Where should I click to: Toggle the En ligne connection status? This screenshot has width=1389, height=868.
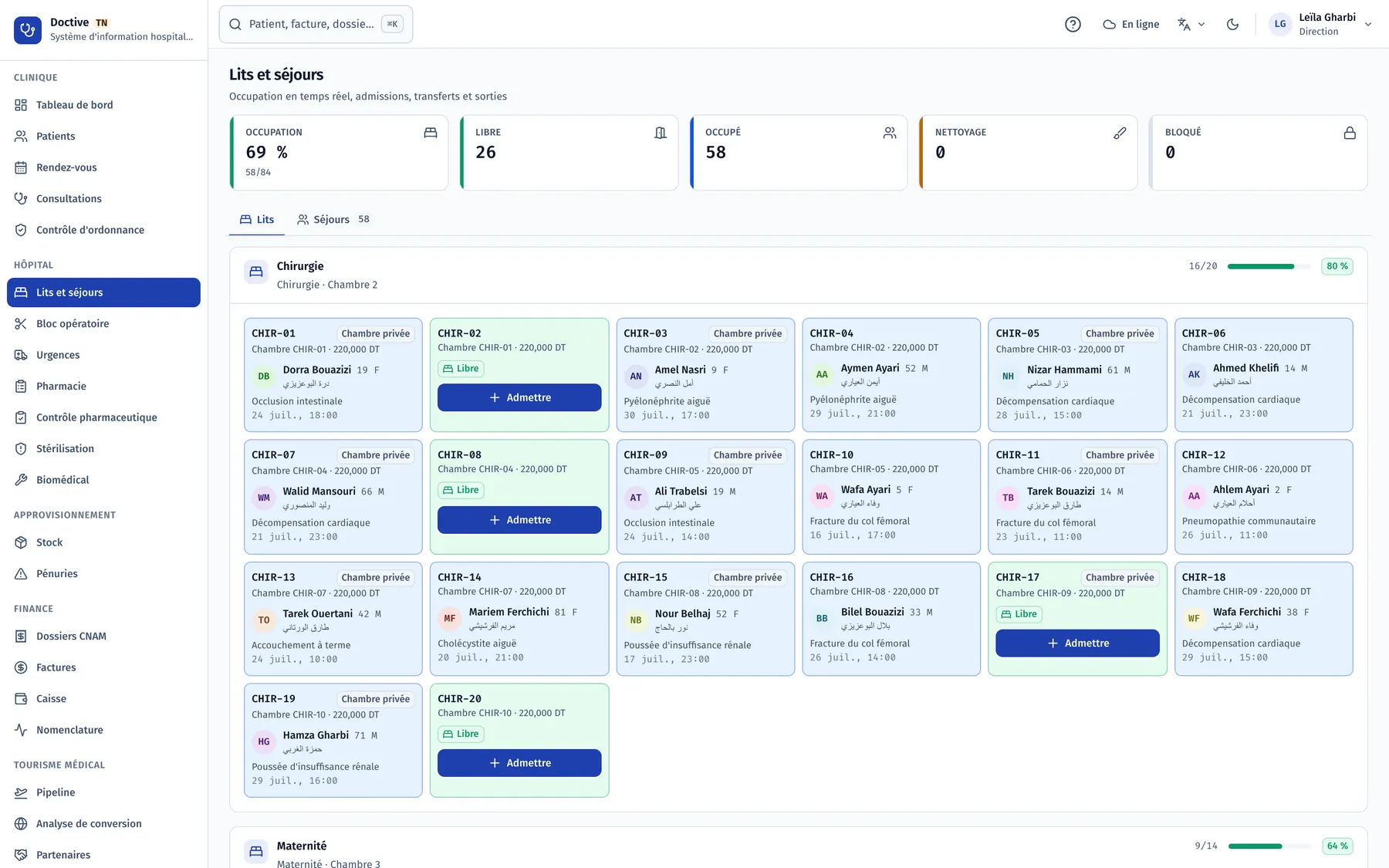point(1131,24)
